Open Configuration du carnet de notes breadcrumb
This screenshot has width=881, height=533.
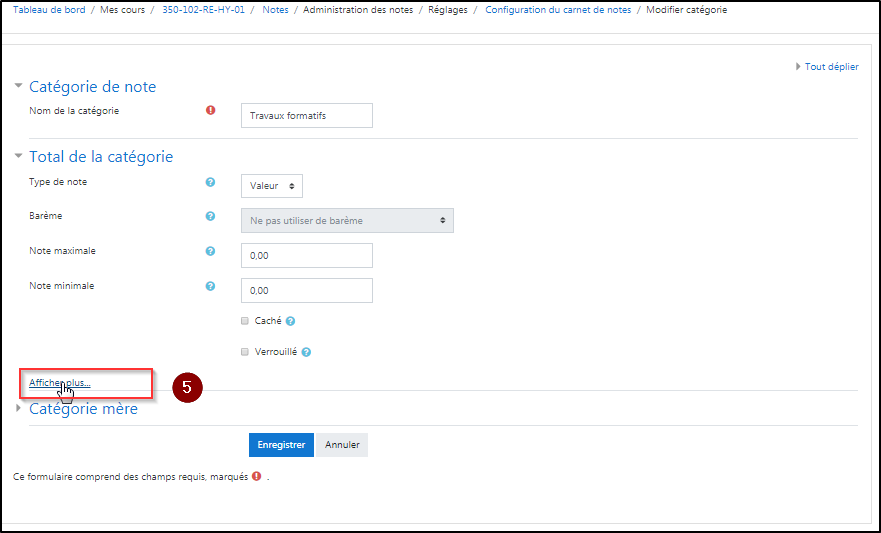[x=558, y=10]
